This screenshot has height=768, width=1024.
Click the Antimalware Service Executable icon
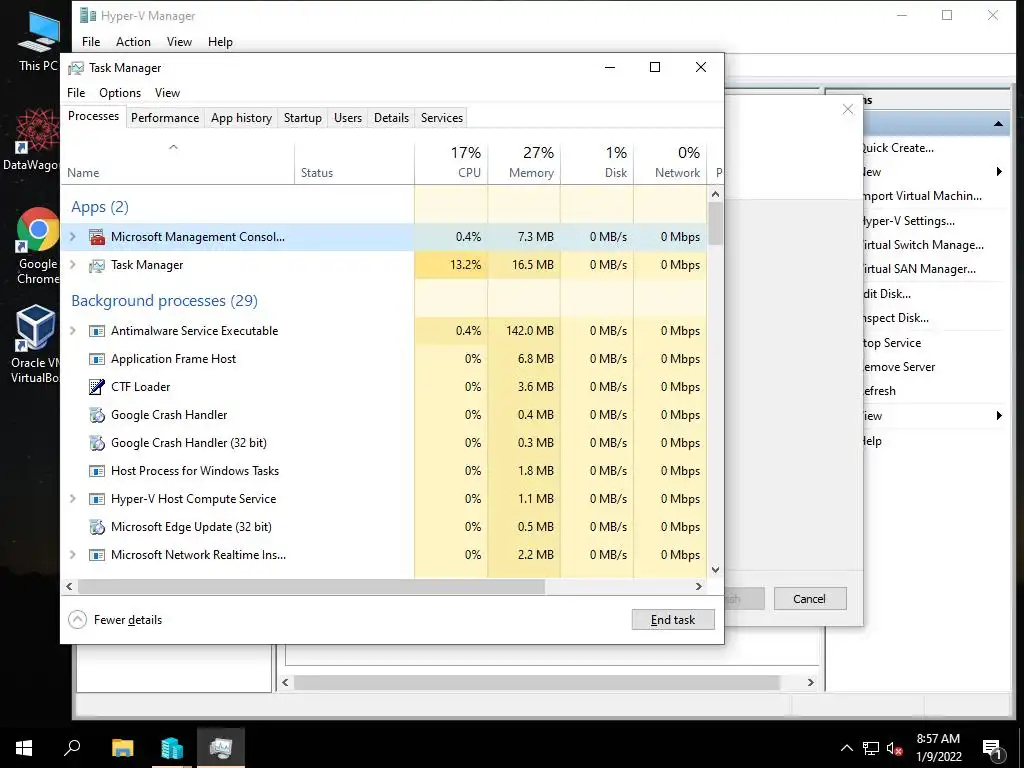(x=97, y=331)
